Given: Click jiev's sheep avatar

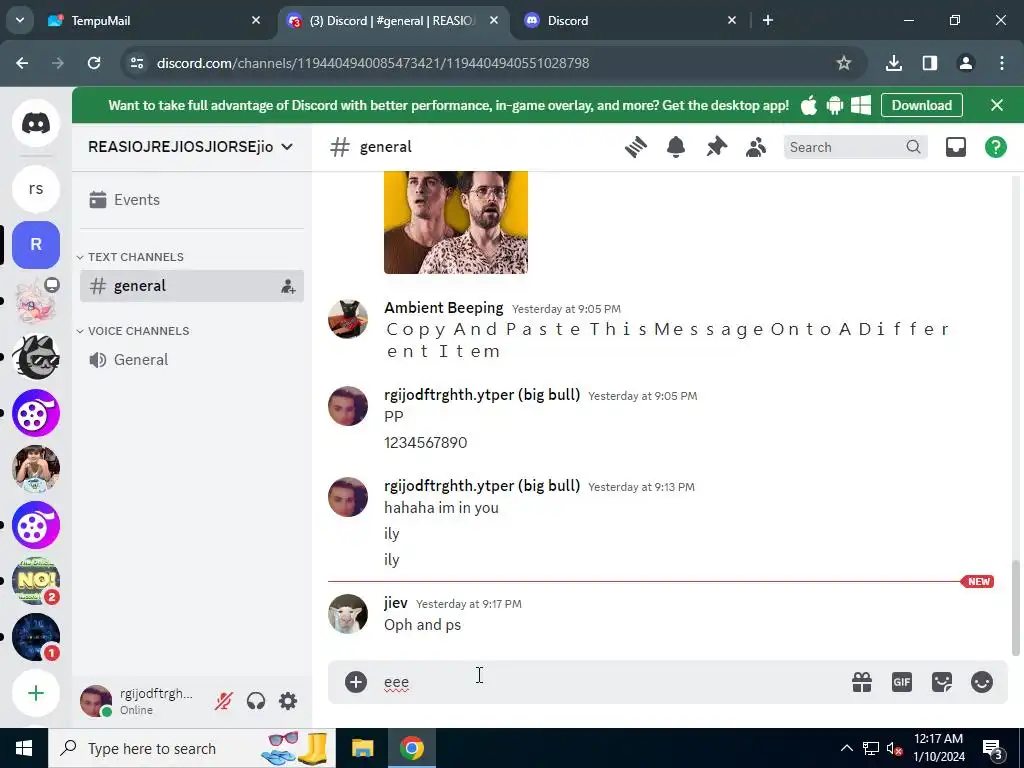Looking at the screenshot, I should click(347, 614).
